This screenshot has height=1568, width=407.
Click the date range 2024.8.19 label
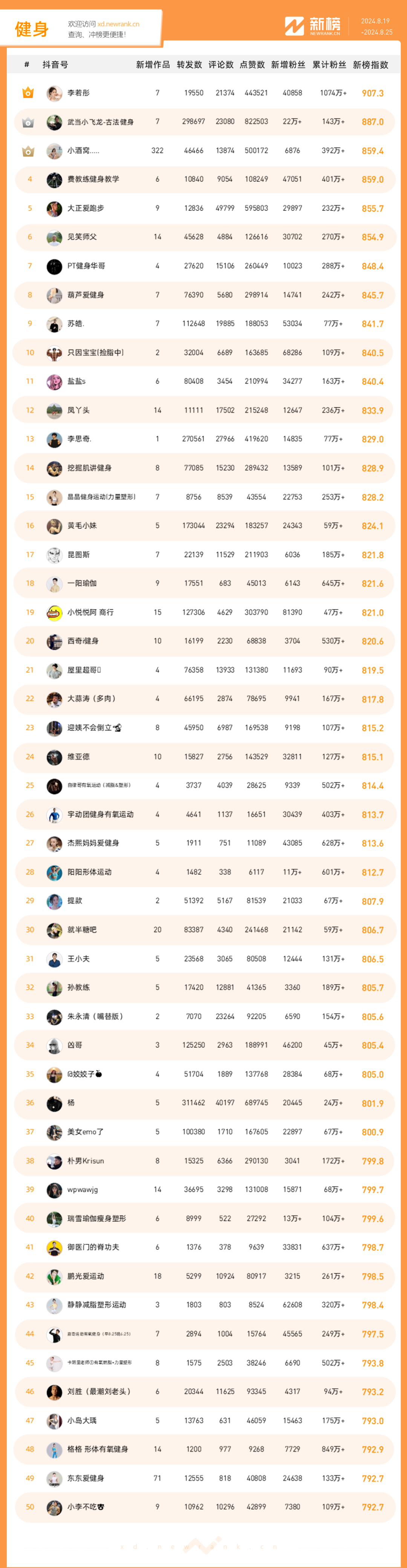(x=375, y=21)
